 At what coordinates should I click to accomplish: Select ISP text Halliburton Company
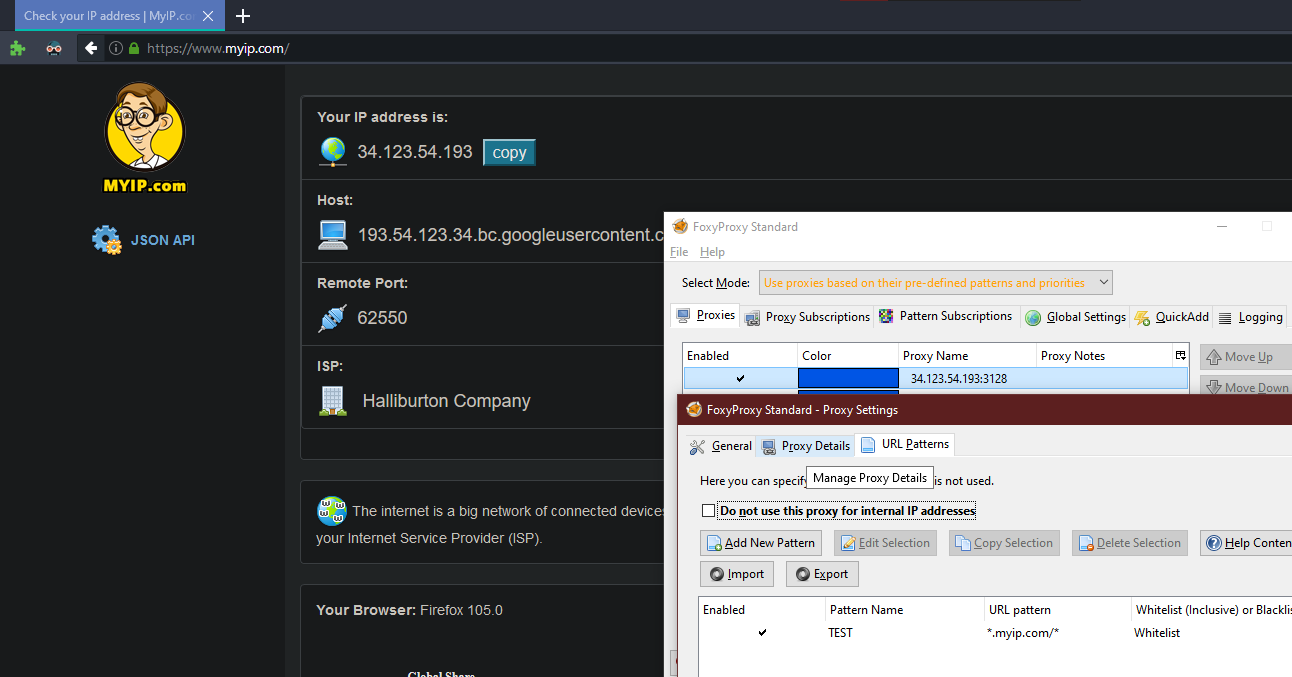click(446, 401)
